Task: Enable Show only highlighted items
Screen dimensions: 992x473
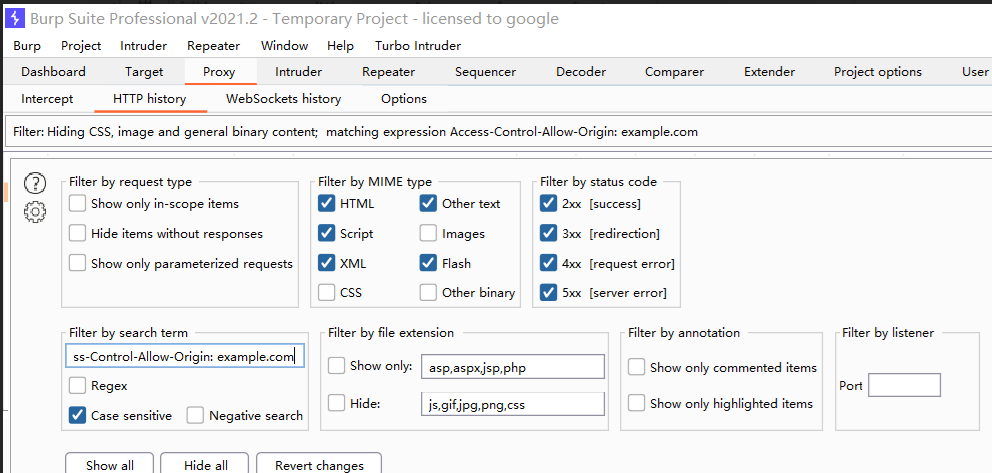Action: tap(636, 403)
